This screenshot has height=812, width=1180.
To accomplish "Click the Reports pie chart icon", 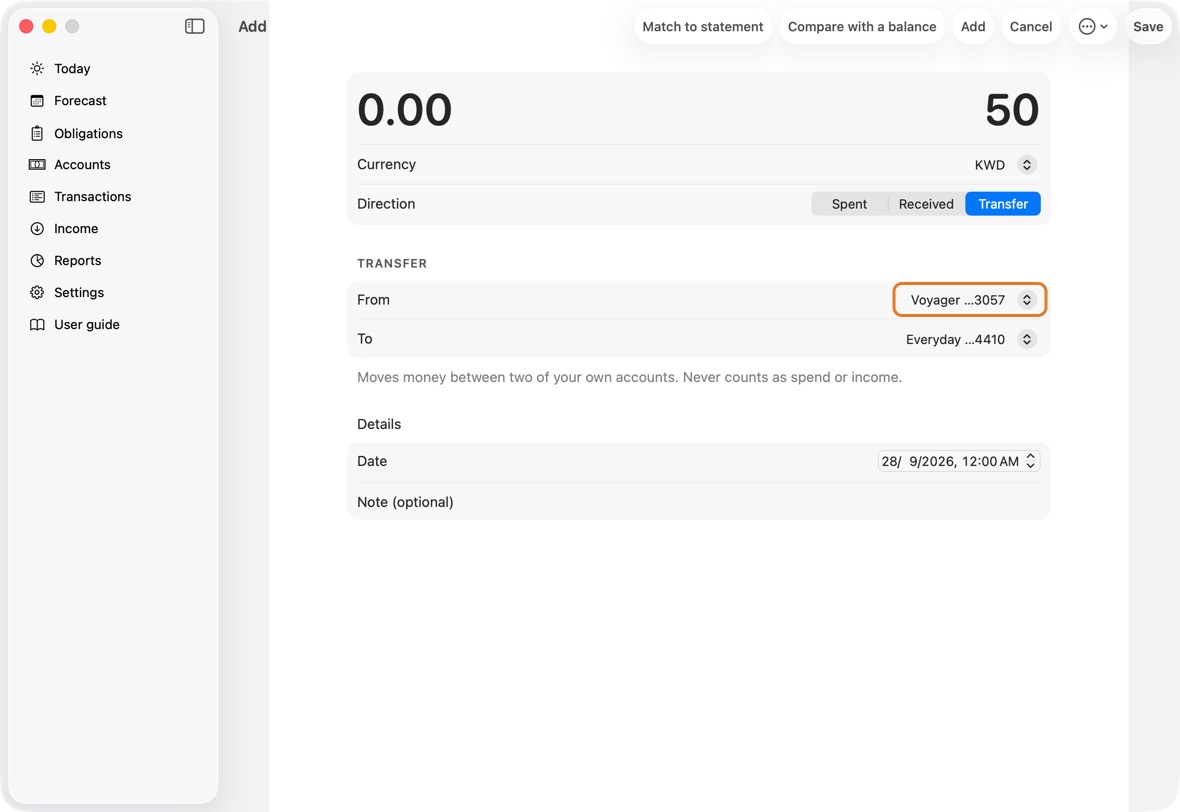I will coord(37,260).
